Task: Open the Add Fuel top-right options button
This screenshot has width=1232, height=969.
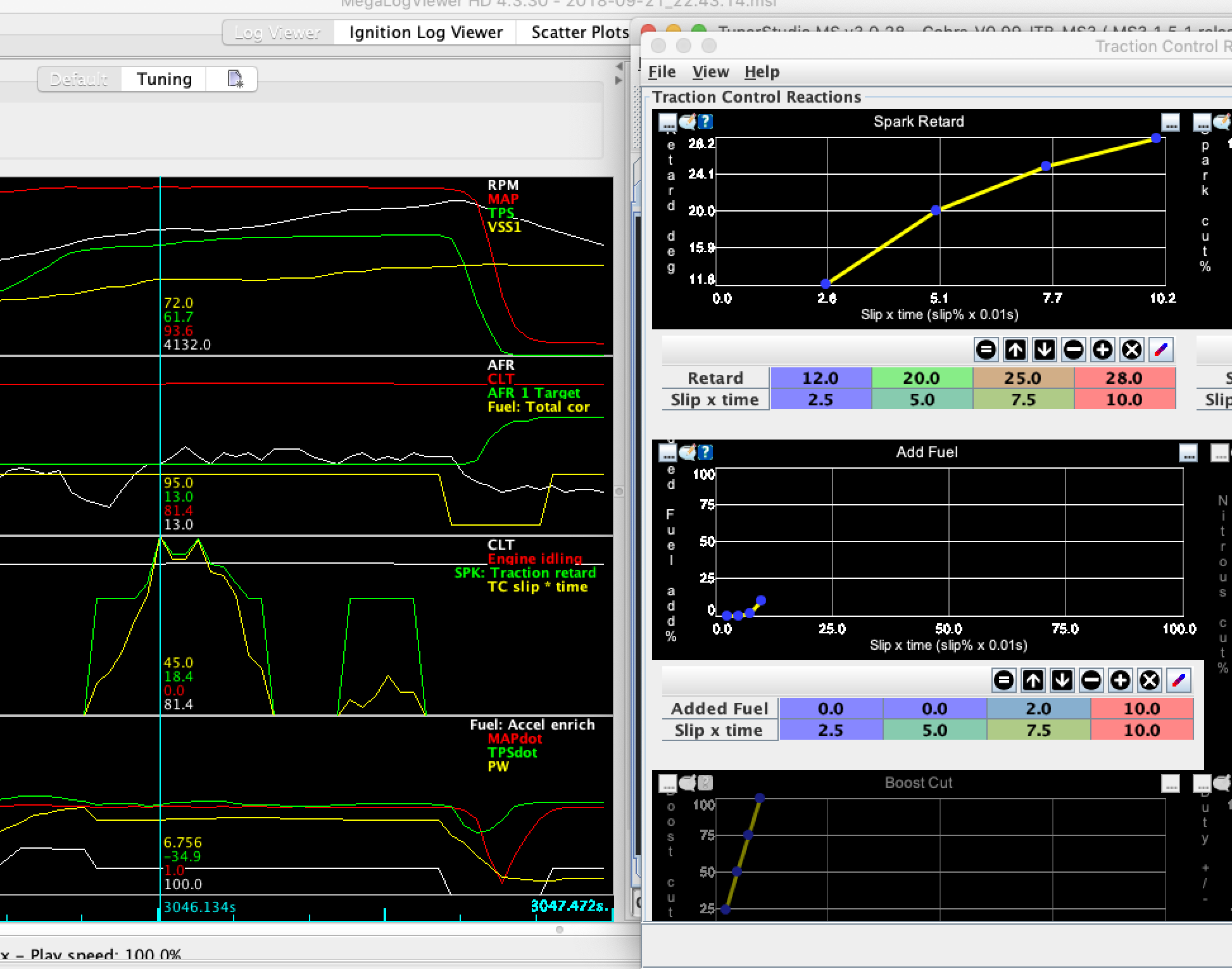Action: pyautogui.click(x=1188, y=452)
